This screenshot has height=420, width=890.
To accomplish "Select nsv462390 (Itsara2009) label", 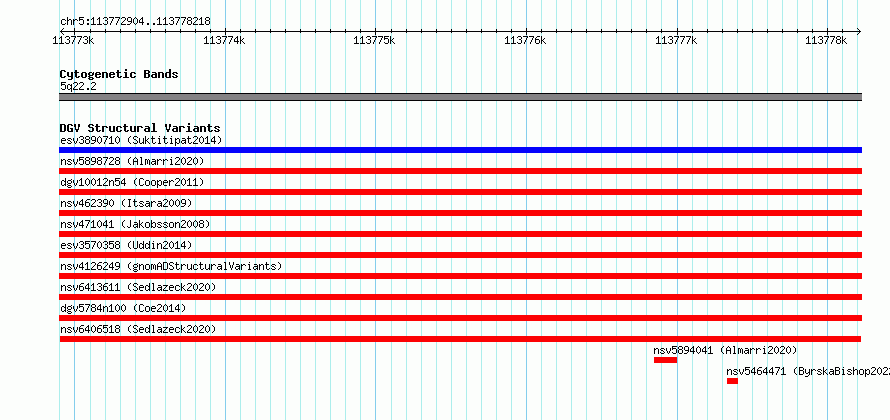I will [126, 203].
